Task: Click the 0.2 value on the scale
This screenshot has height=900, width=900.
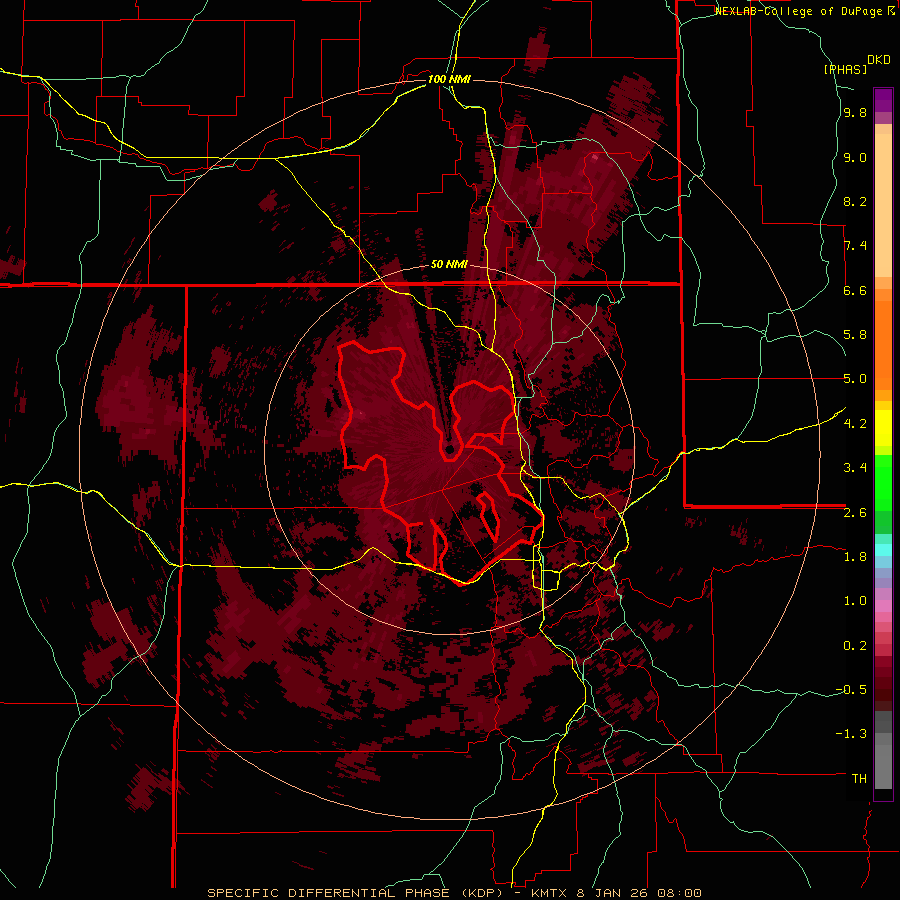Action: 855,645
